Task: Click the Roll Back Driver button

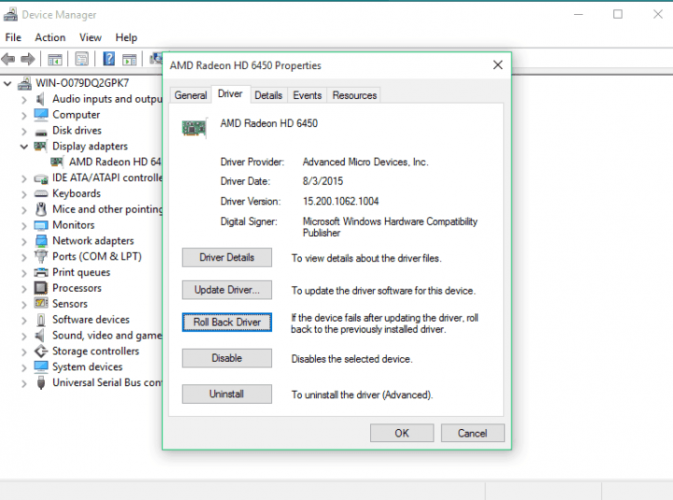Action: (227, 322)
